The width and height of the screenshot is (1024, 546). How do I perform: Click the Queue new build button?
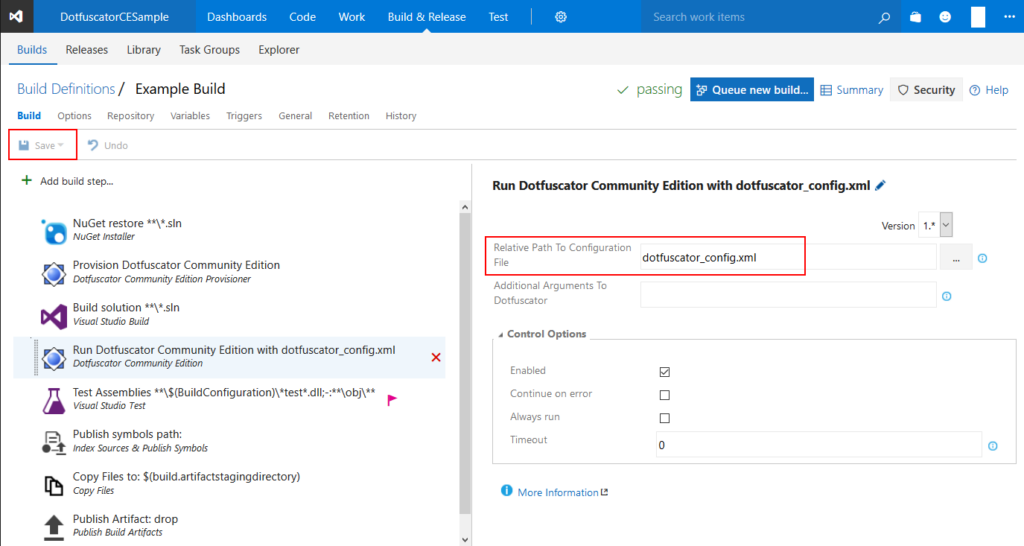pos(752,89)
